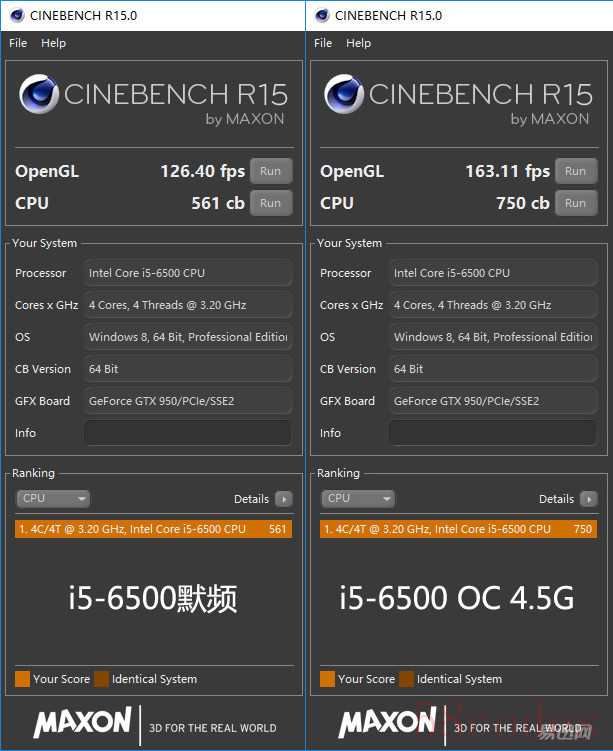Click 561 cb CPU score in left window
Viewport: 613px width, 751px height.
[218, 203]
